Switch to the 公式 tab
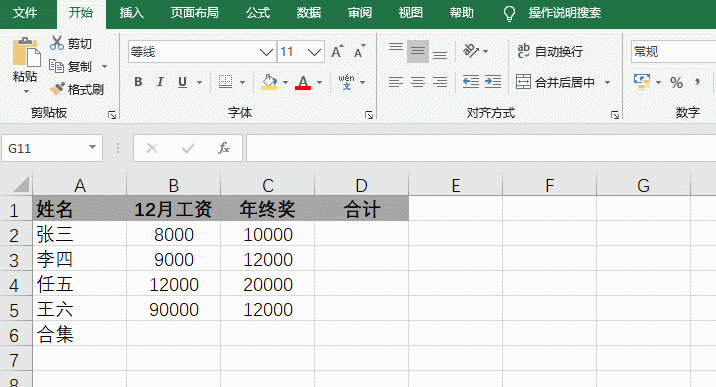716x387 pixels. pyautogui.click(x=258, y=13)
